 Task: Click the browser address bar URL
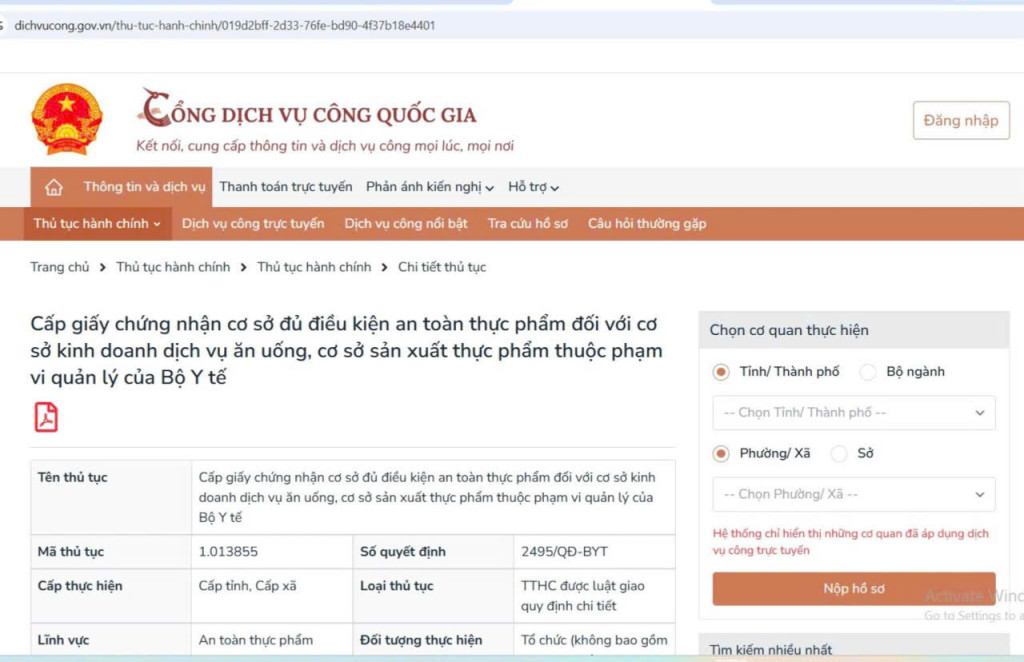[225, 25]
